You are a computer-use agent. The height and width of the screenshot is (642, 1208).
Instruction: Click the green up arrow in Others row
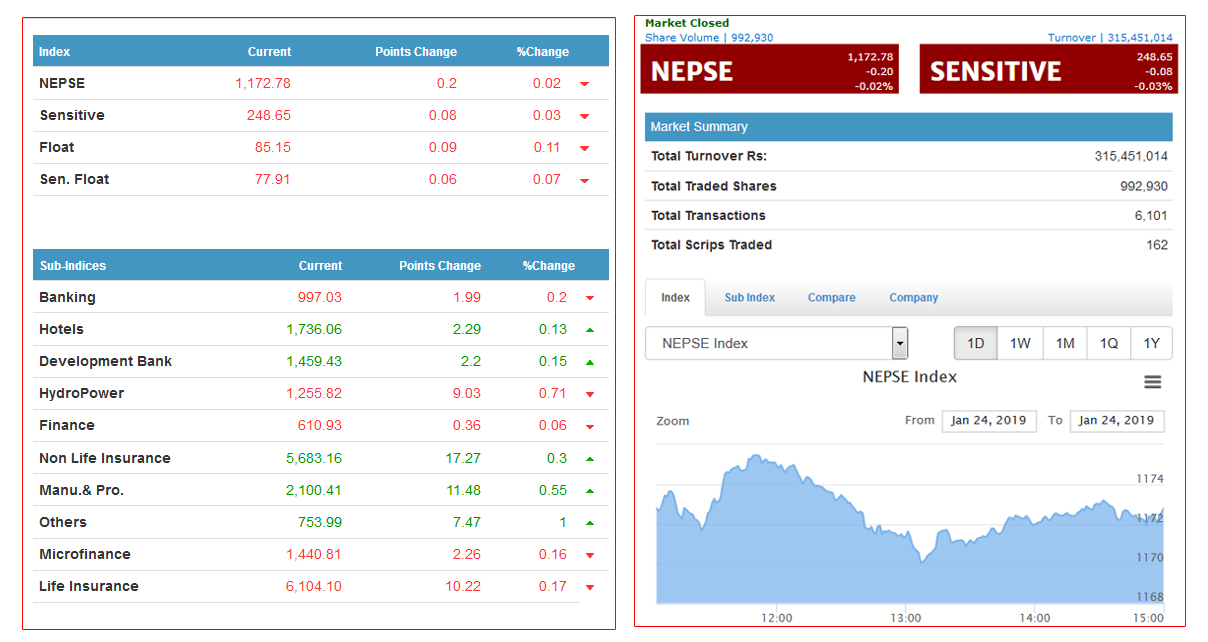pos(590,522)
